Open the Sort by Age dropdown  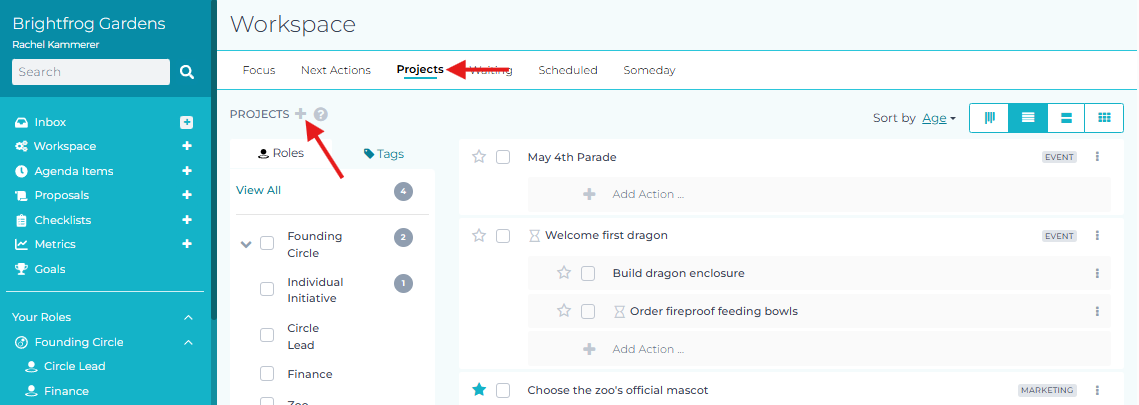click(x=938, y=118)
